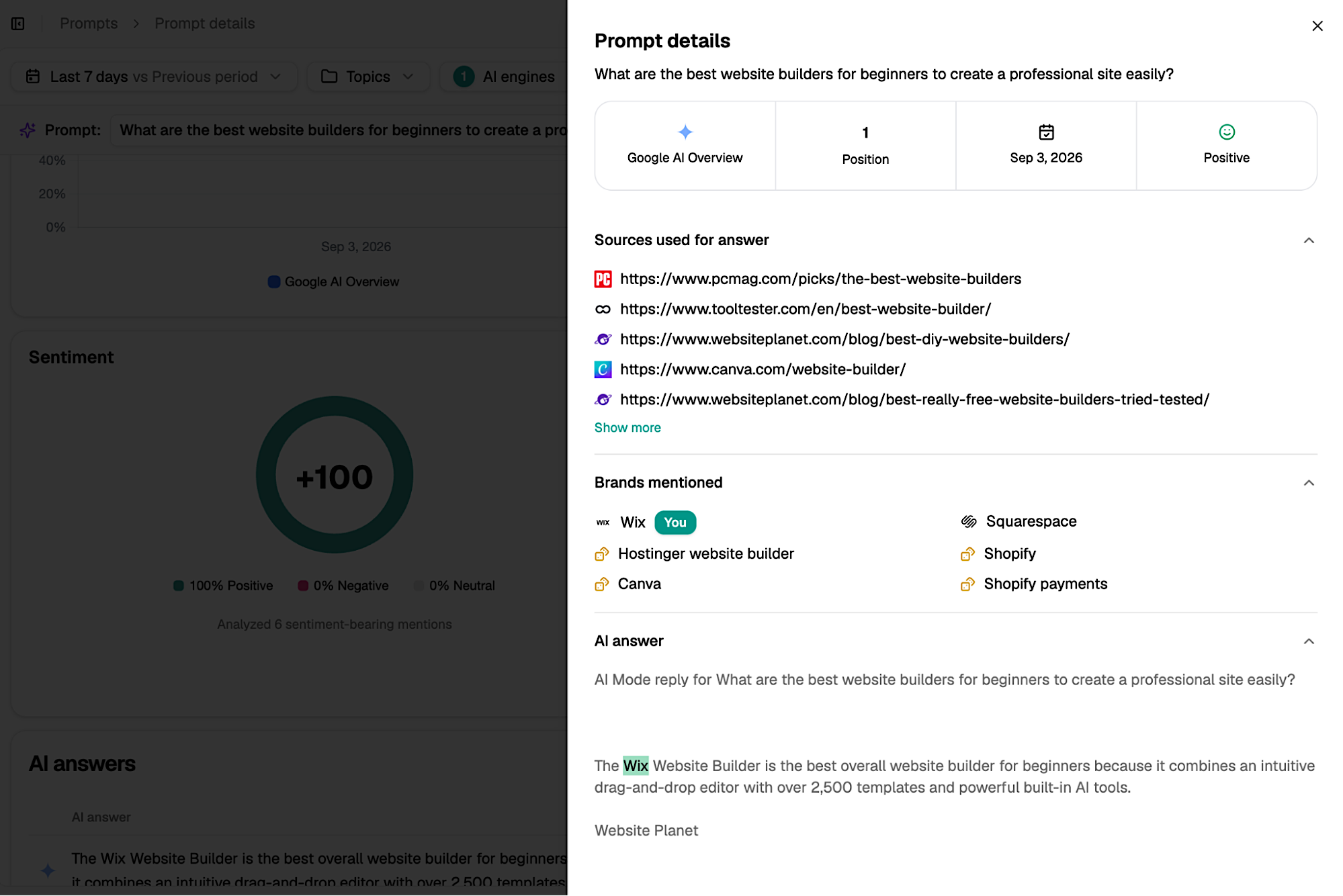Screen dimensions: 1343x896
Task: Click the You badge next to Wix
Action: (x=675, y=522)
